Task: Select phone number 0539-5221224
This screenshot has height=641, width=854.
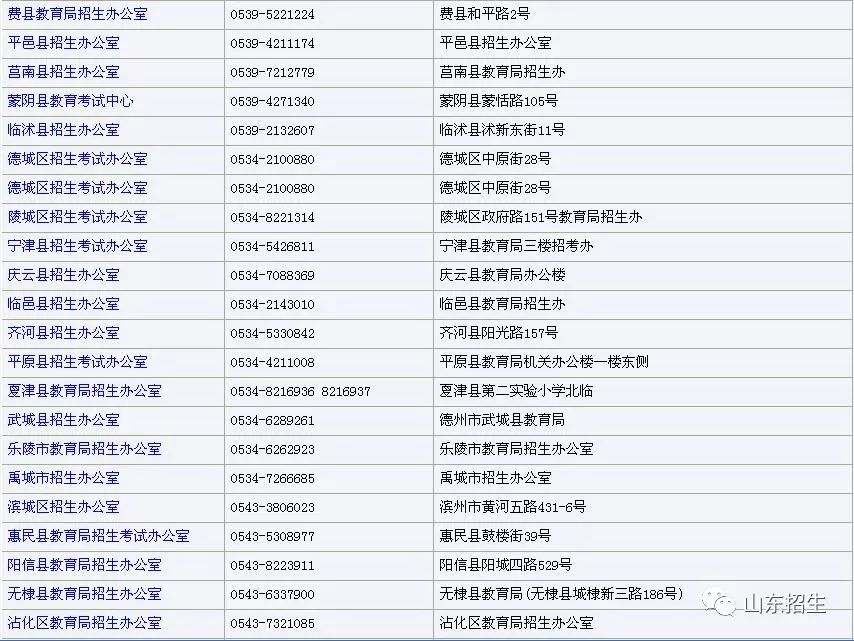Action: pos(272,15)
